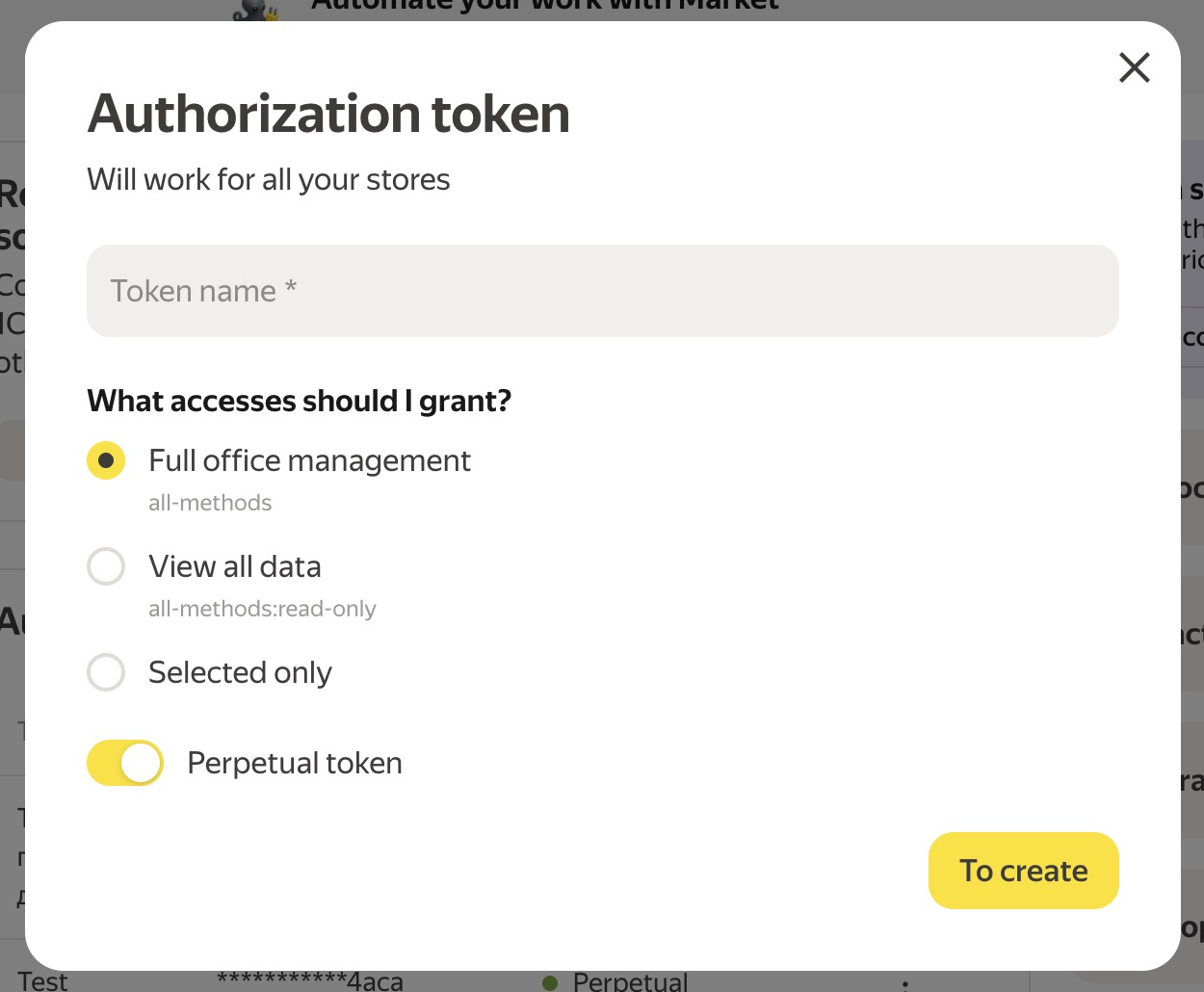Viewport: 1204px width, 992px height.
Task: Click the Perpetual token label
Action: tap(295, 763)
